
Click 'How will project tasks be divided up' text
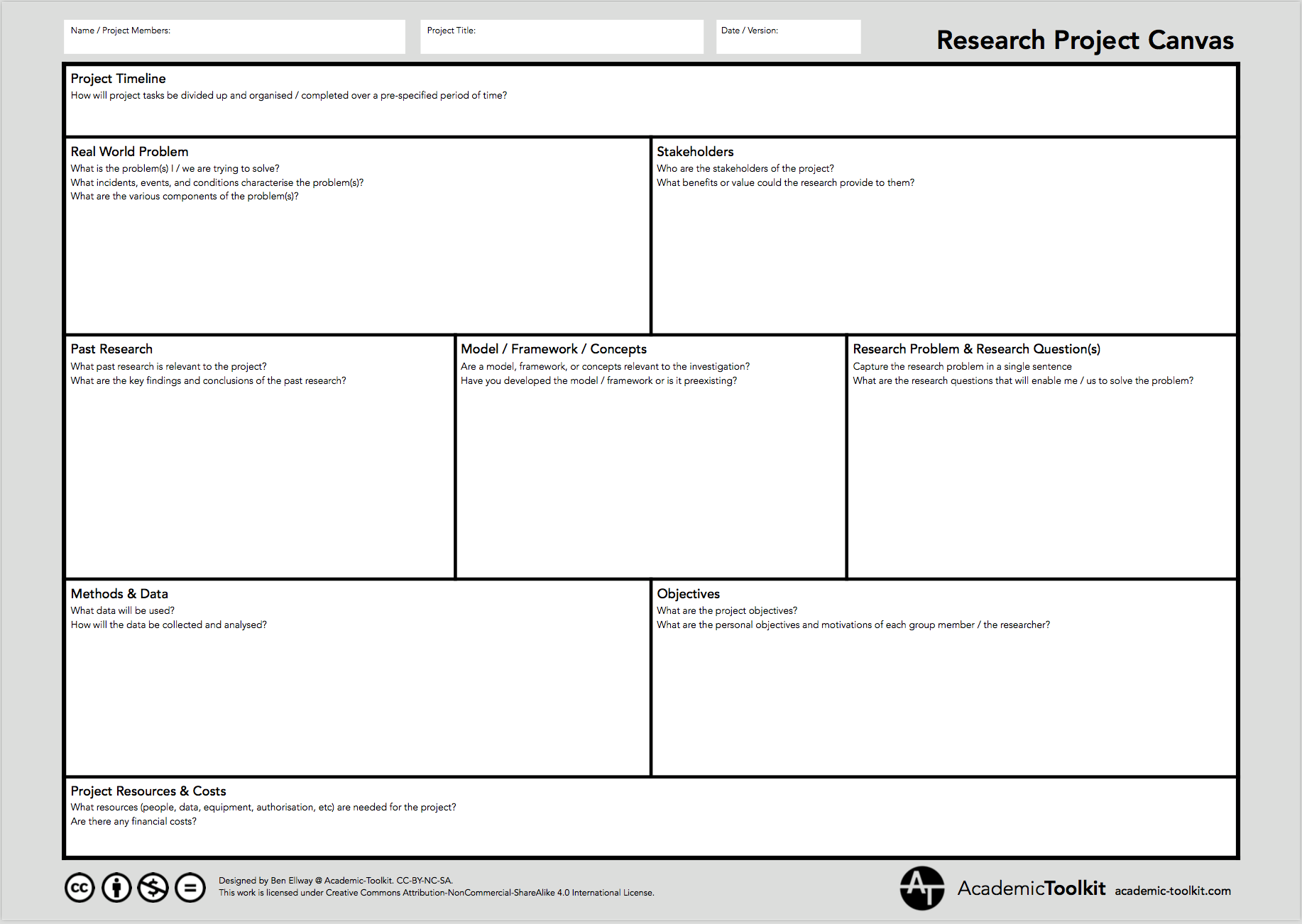pos(289,96)
